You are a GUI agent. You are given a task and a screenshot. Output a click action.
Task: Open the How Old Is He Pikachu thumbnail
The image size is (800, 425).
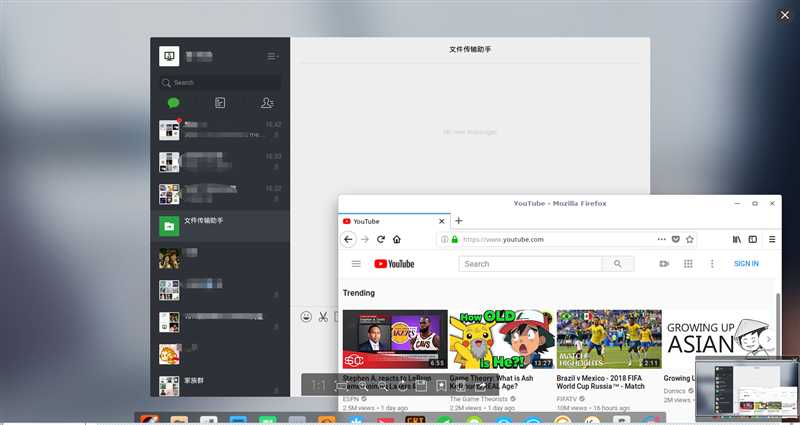[502, 339]
